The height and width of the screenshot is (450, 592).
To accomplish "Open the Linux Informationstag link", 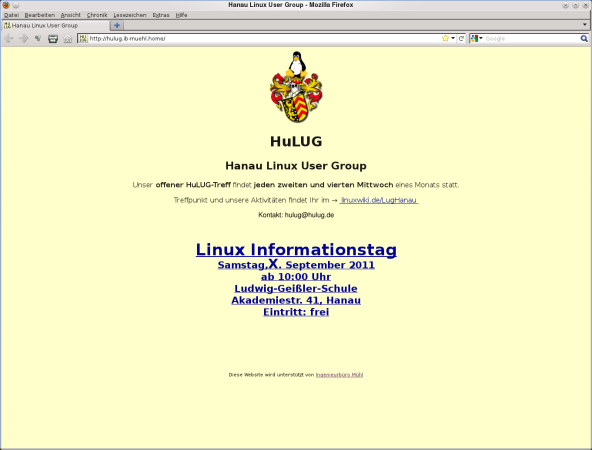I will click(x=296, y=250).
